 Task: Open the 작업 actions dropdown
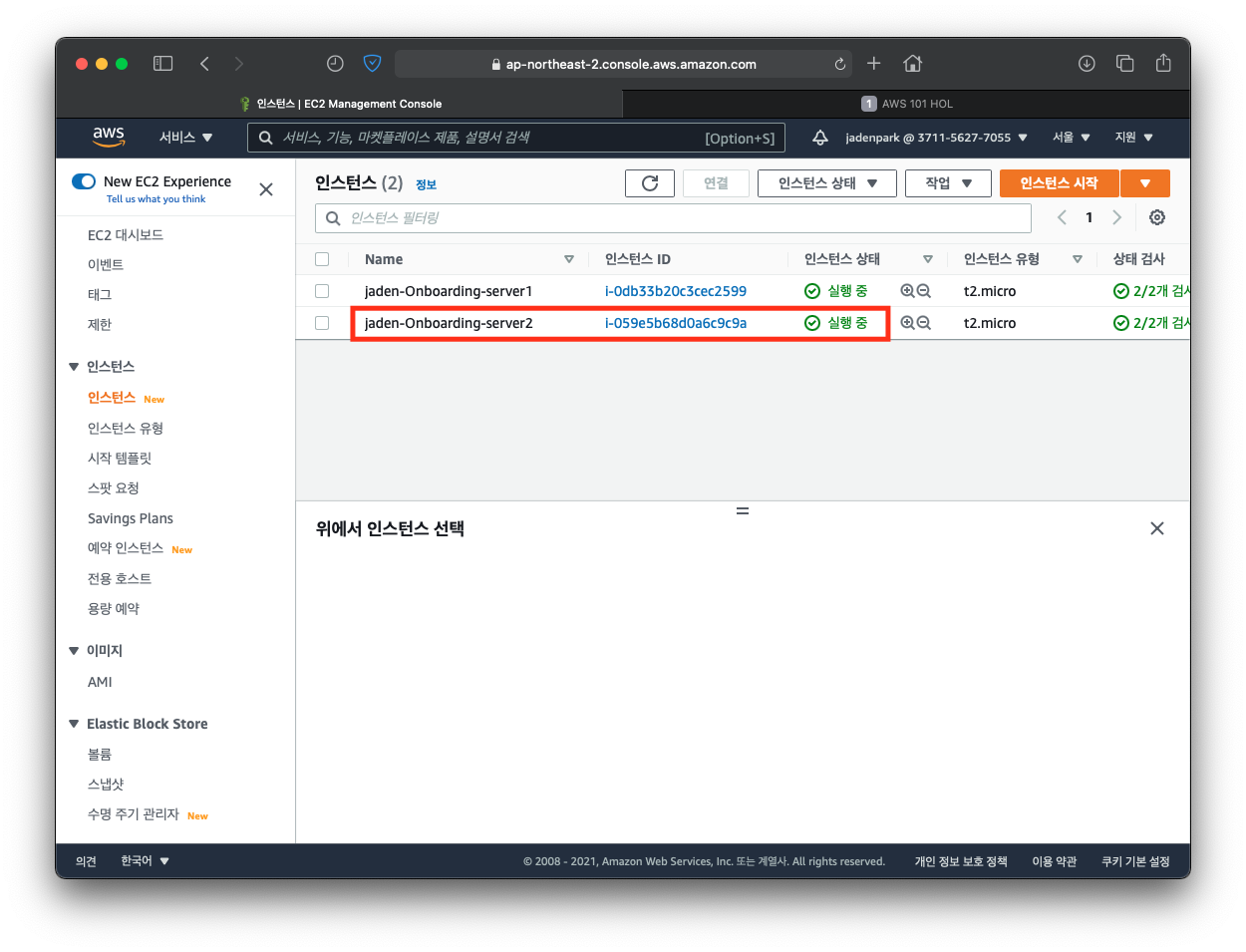[x=948, y=183]
